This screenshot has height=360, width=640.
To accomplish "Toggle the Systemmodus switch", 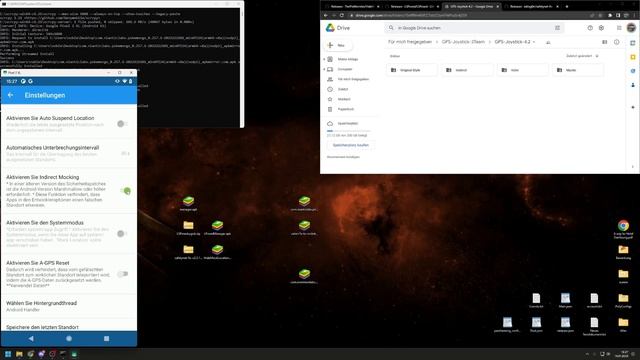I will 122,233.
